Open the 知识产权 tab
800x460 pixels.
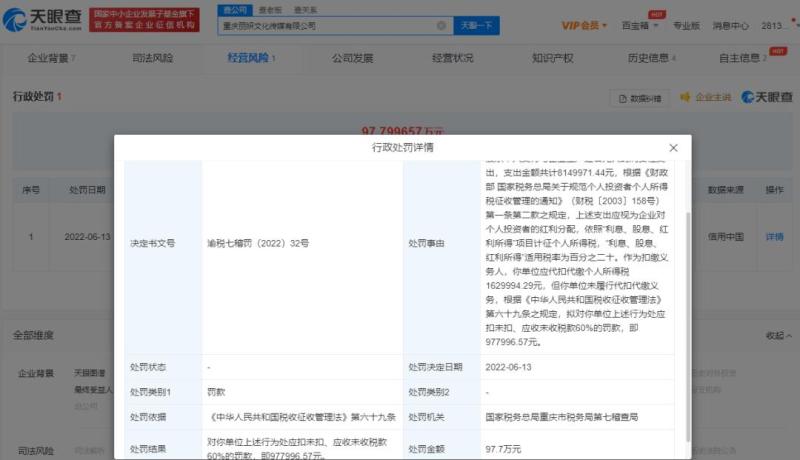552,58
